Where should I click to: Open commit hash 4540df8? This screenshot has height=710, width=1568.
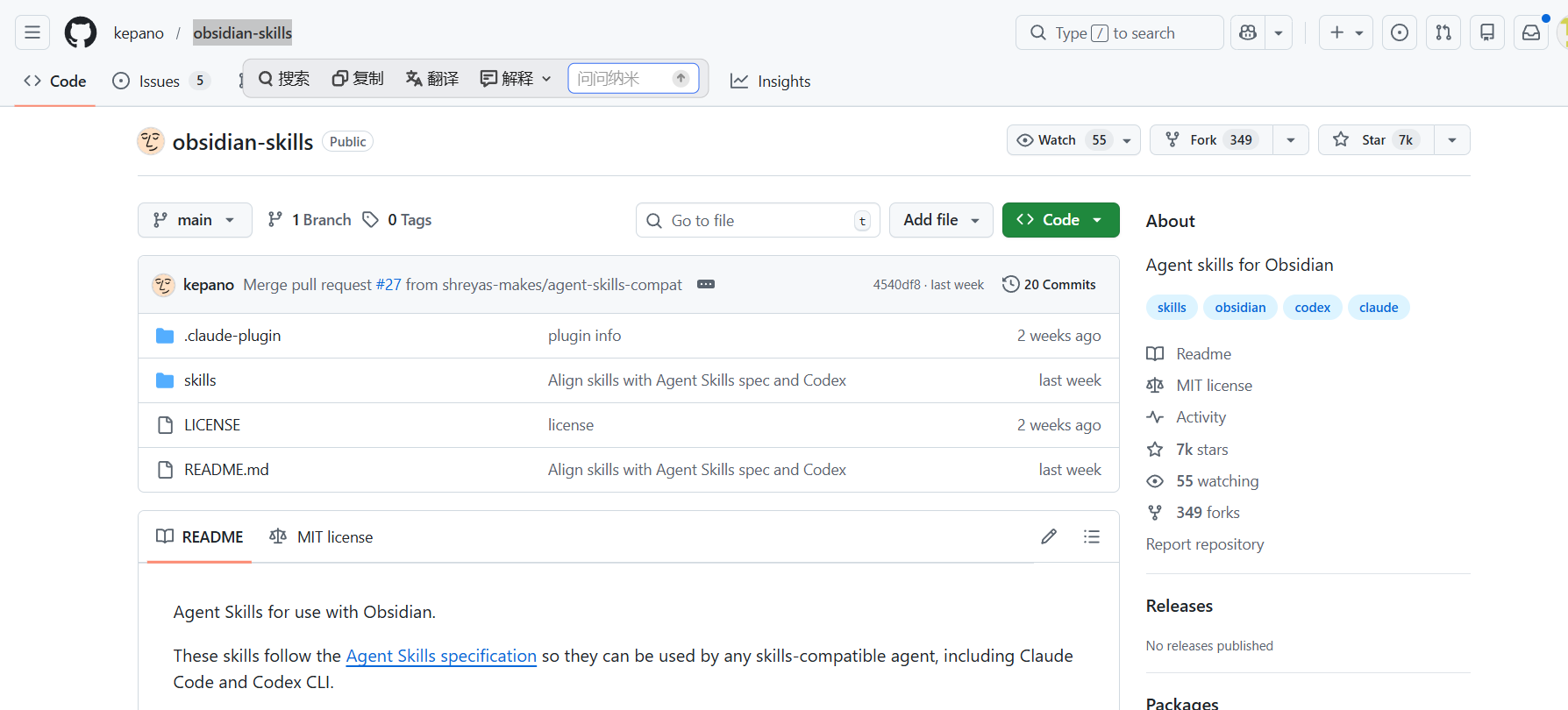(x=896, y=285)
